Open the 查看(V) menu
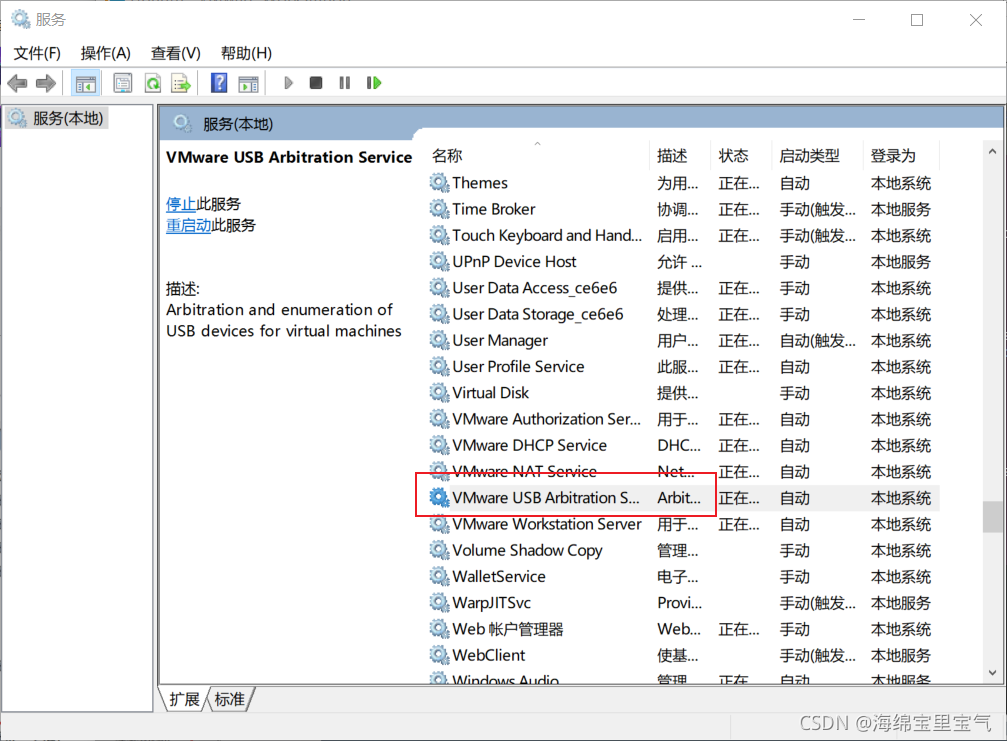Image resolution: width=1007 pixels, height=741 pixels. click(x=175, y=53)
